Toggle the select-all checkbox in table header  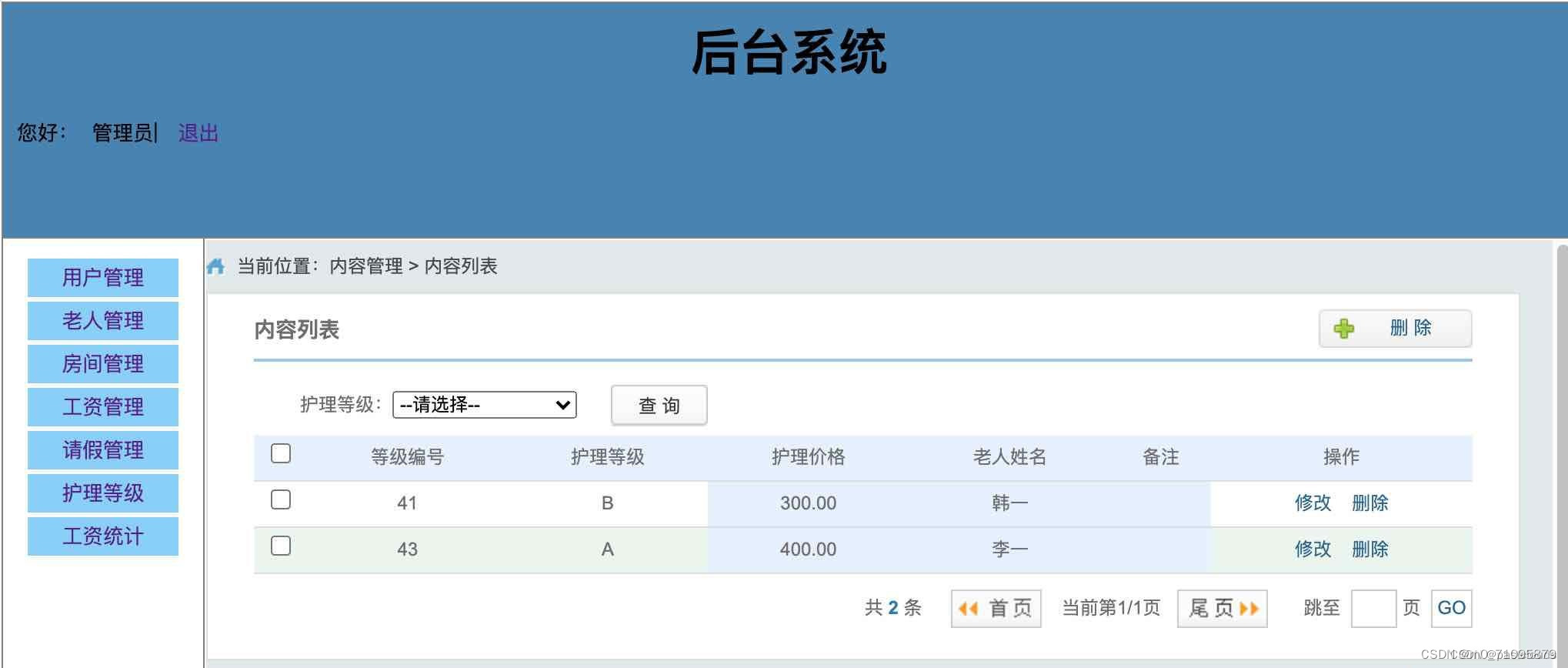281,453
